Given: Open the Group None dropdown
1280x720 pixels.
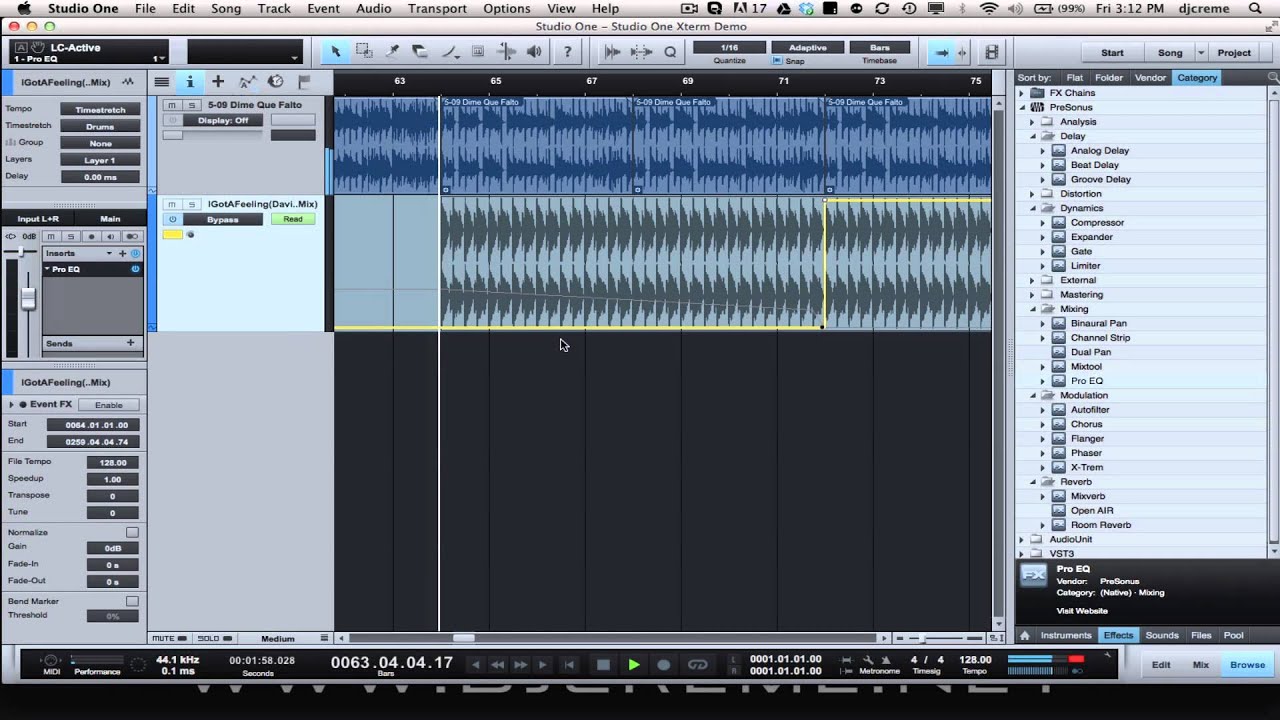Looking at the screenshot, I should (100, 143).
